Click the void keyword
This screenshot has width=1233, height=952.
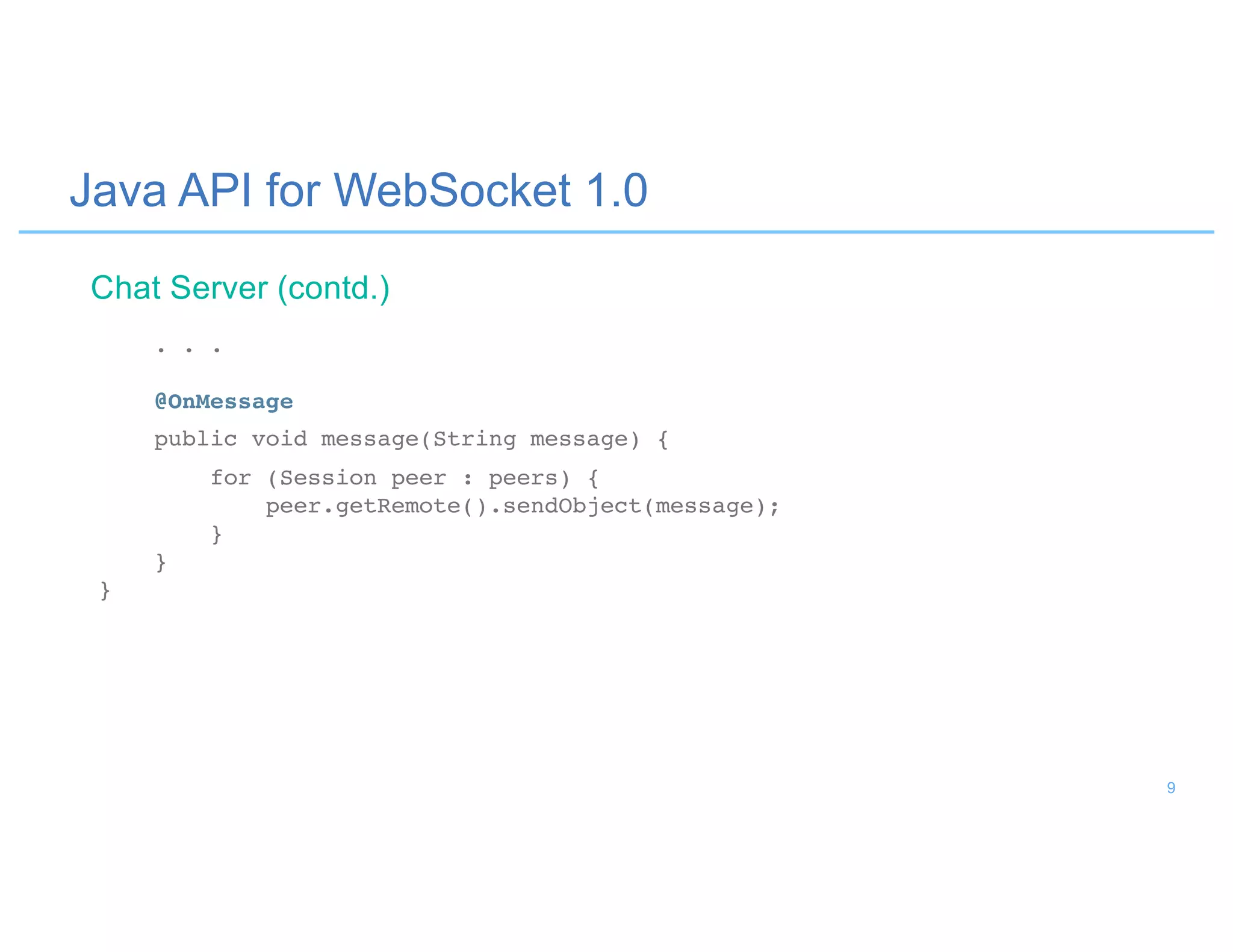pos(279,439)
